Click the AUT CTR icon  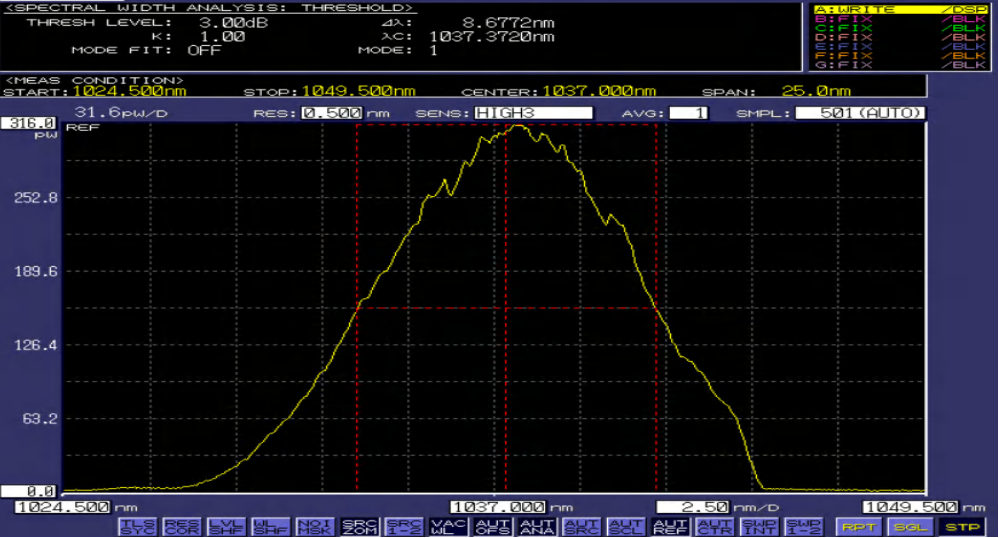tap(712, 526)
